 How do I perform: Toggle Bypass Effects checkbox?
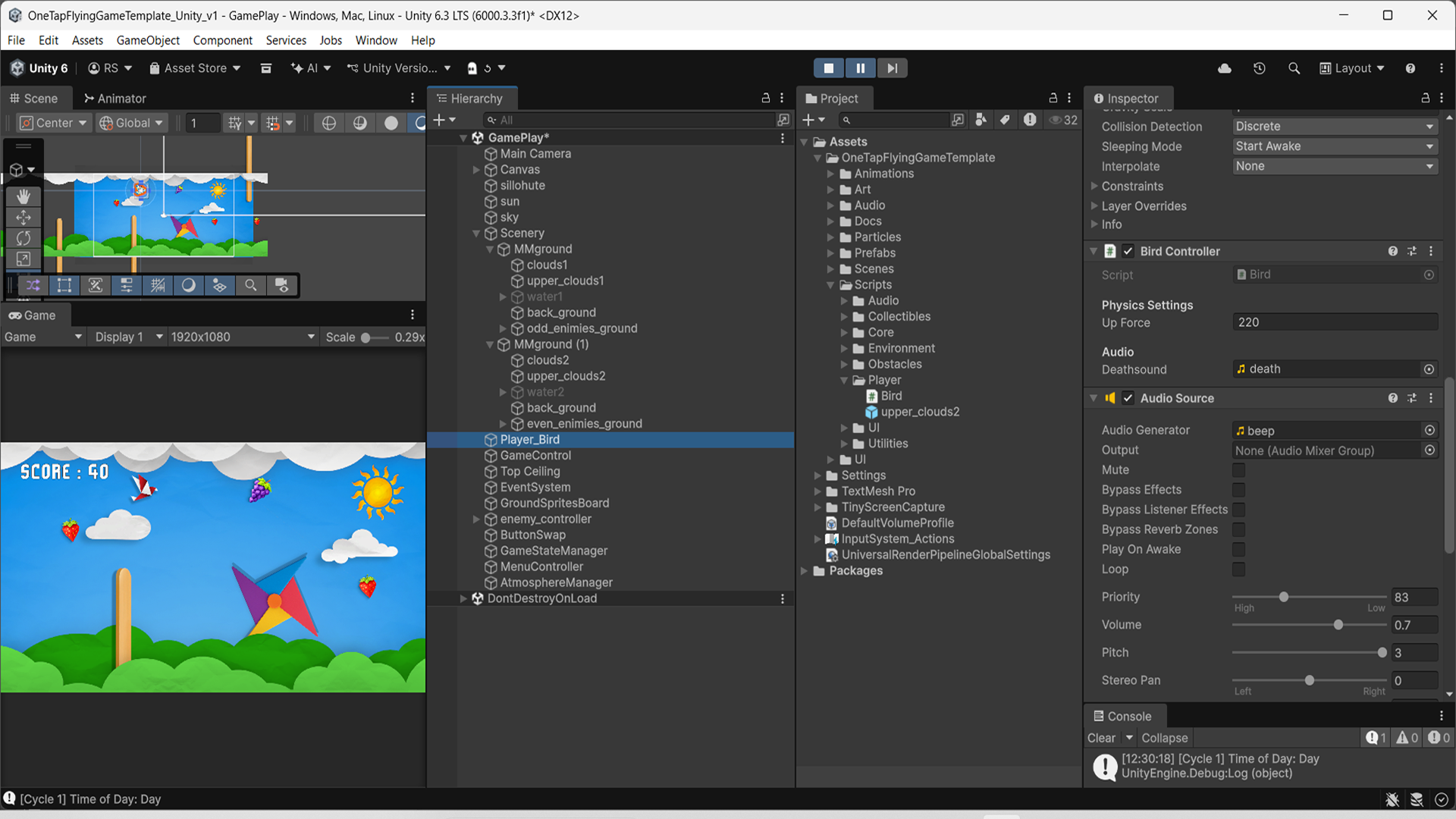tap(1239, 490)
